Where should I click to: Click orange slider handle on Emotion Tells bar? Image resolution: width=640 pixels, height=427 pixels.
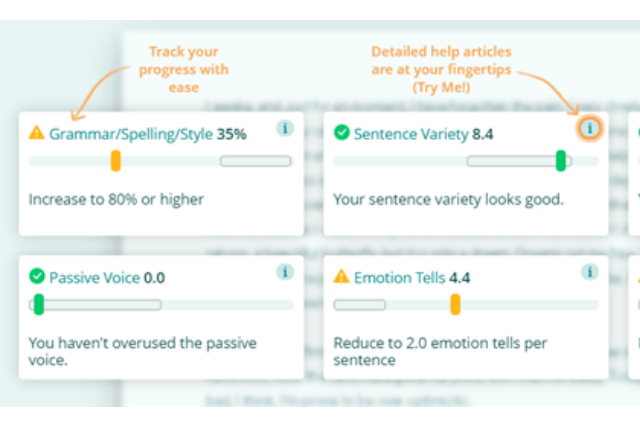(x=455, y=304)
